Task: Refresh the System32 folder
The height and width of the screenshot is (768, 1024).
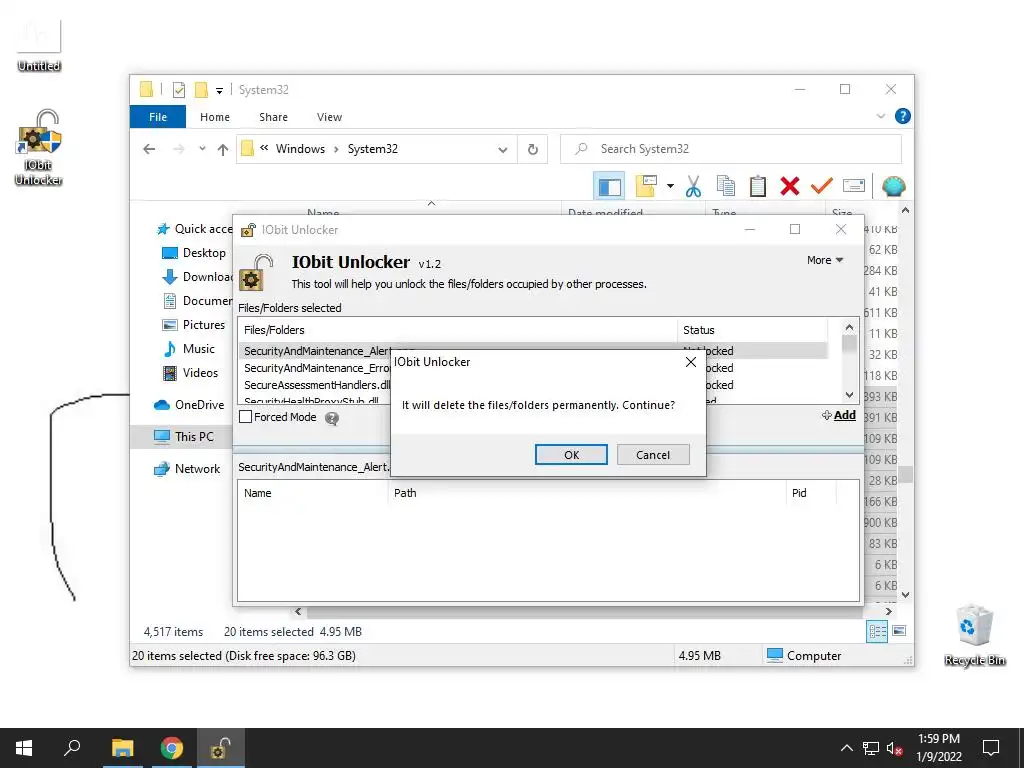Action: [532, 150]
